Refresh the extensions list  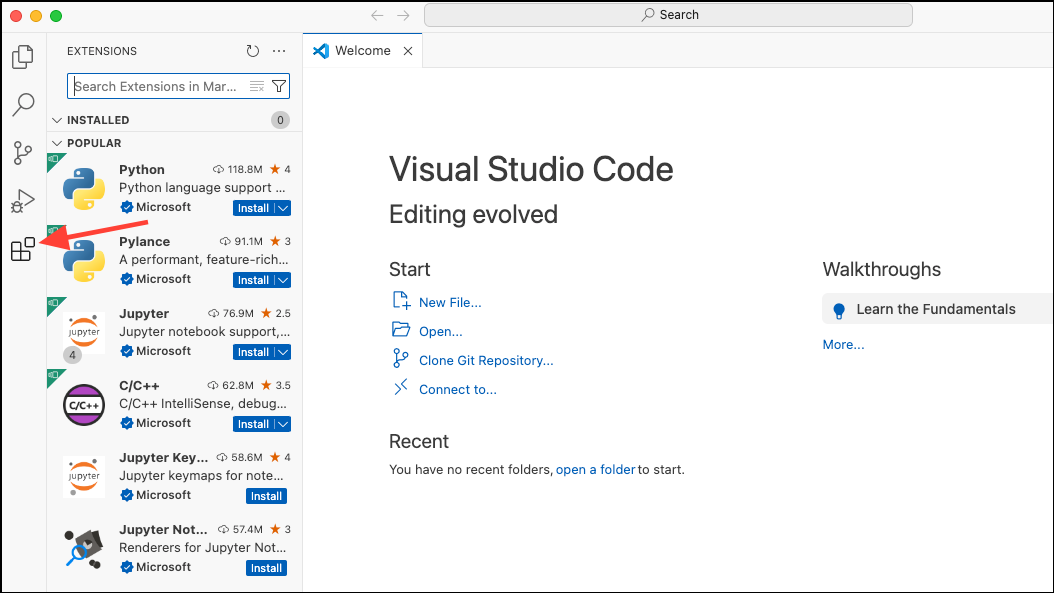[x=252, y=51]
